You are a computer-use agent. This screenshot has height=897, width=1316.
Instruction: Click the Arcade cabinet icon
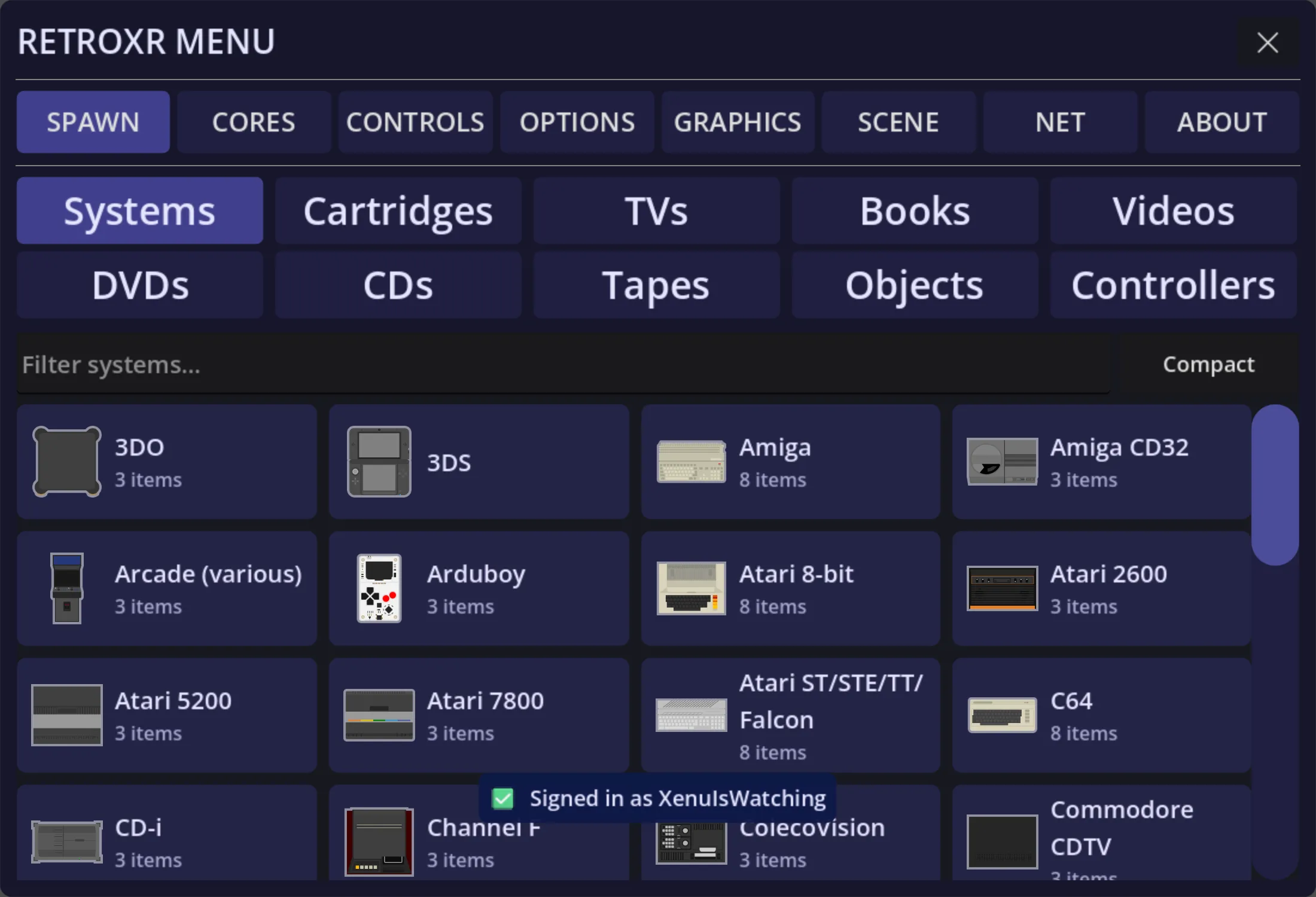(66, 588)
